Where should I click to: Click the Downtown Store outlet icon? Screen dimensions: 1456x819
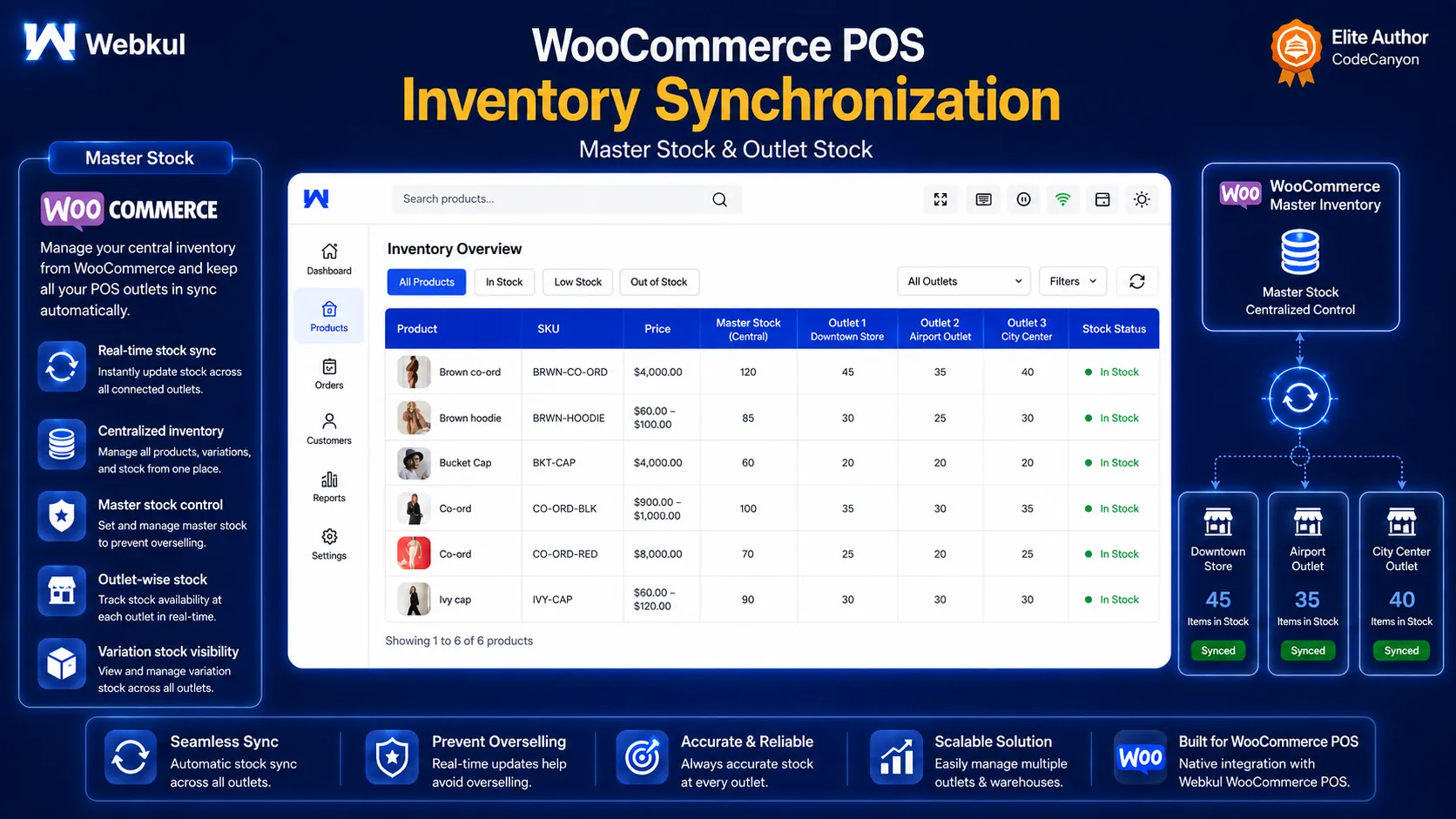pos(1218,521)
